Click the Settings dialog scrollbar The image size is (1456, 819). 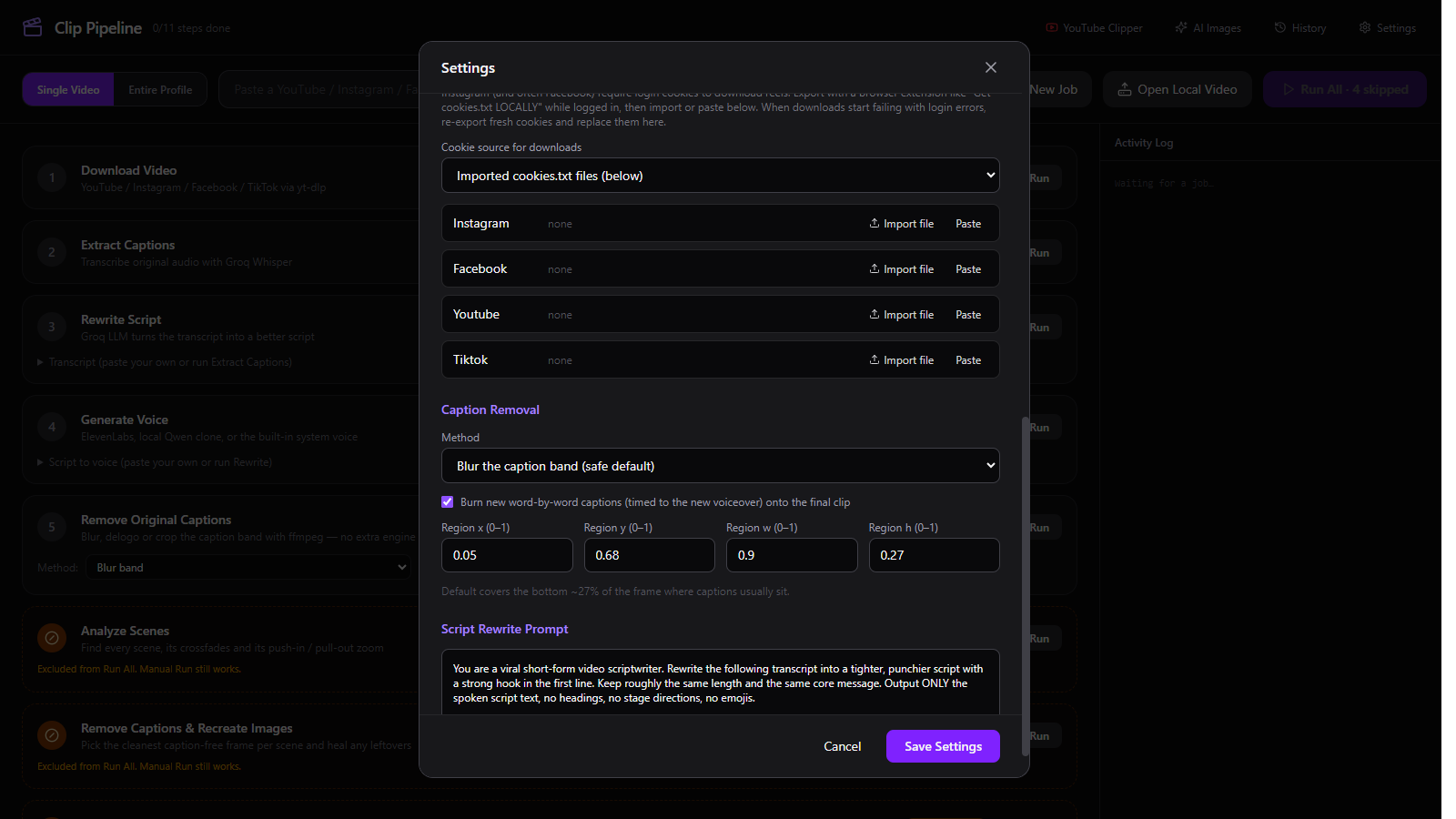1026,587
